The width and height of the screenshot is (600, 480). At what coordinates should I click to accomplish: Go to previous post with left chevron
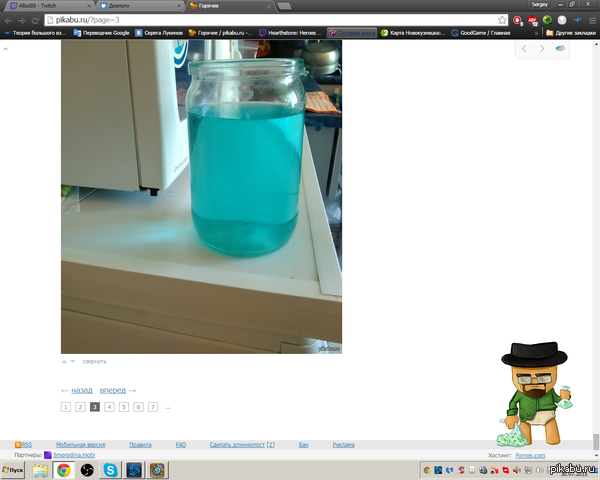[525, 48]
